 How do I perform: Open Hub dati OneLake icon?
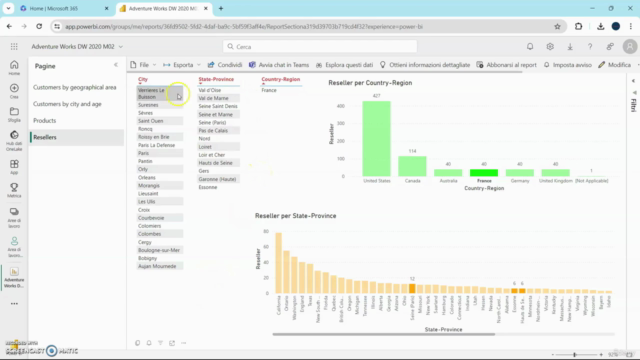point(14,140)
